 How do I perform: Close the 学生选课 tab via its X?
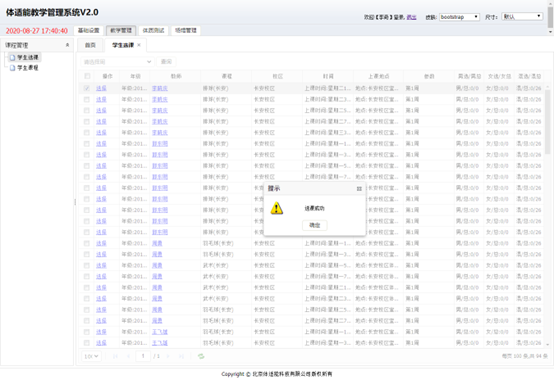139,45
